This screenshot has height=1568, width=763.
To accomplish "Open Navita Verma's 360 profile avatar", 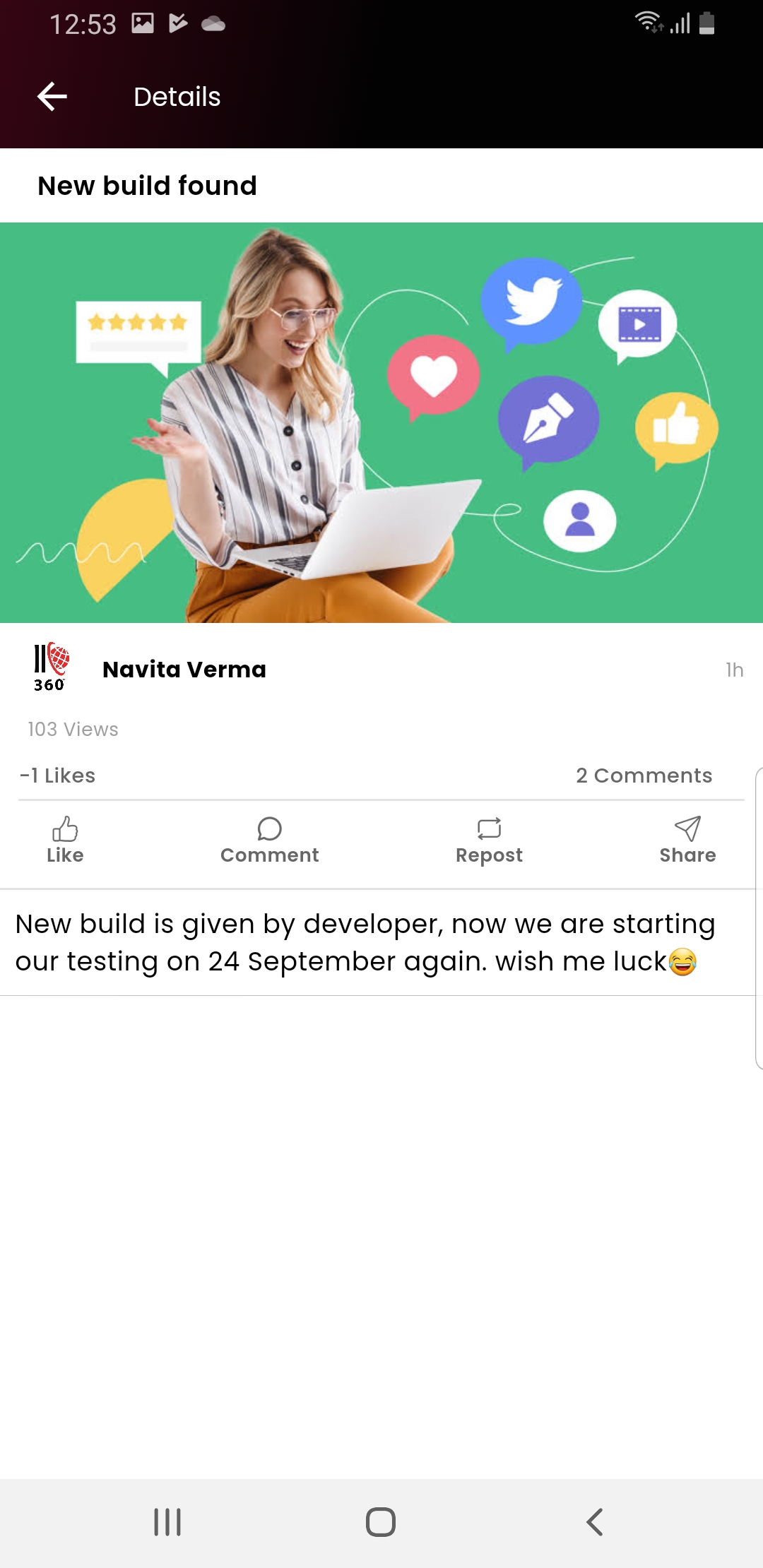I will [51, 667].
